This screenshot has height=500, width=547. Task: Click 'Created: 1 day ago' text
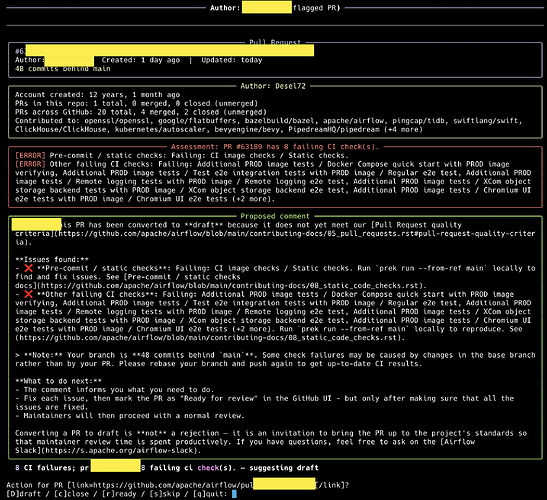tap(141, 60)
